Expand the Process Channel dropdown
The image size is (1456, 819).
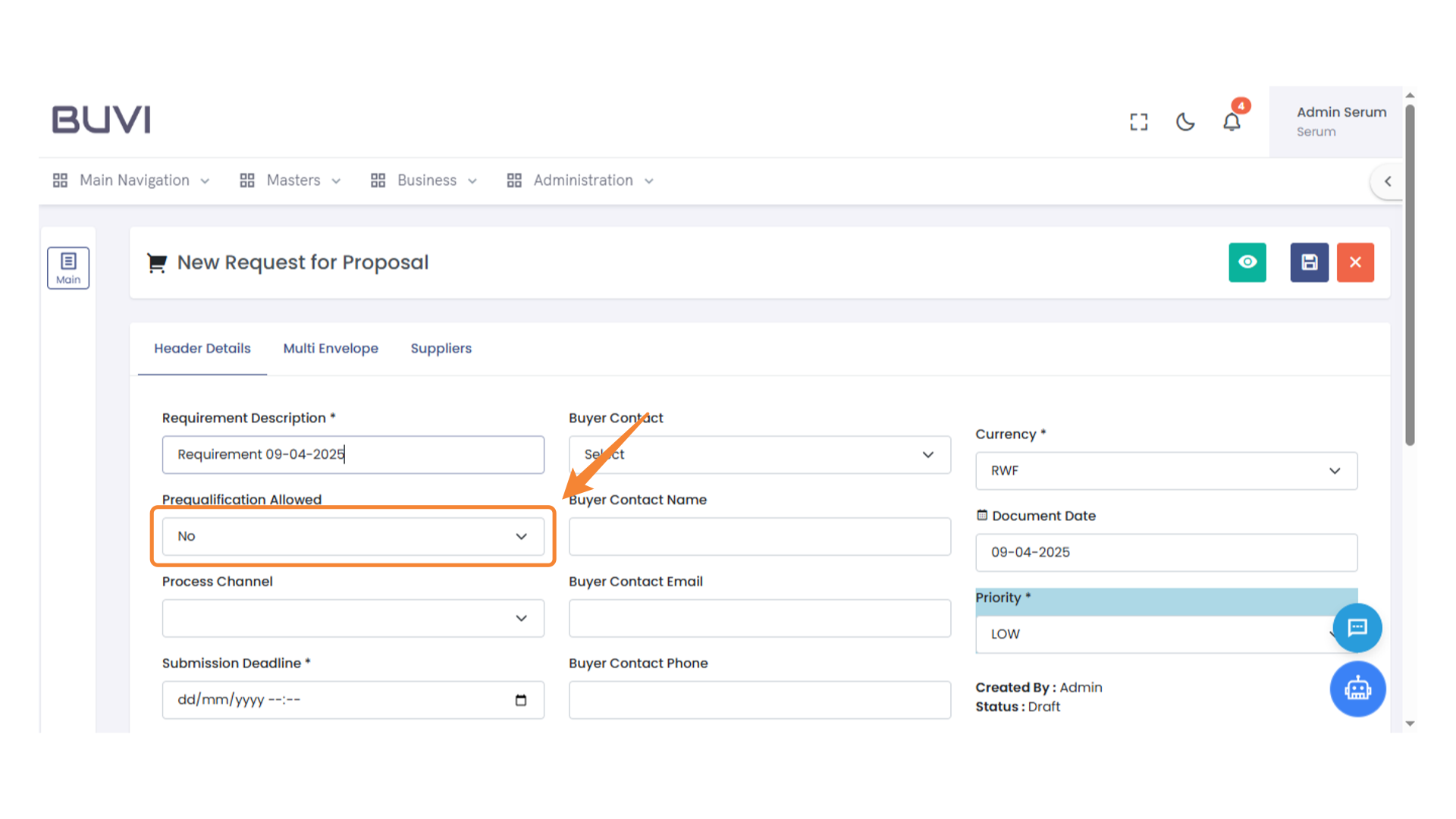coord(353,618)
